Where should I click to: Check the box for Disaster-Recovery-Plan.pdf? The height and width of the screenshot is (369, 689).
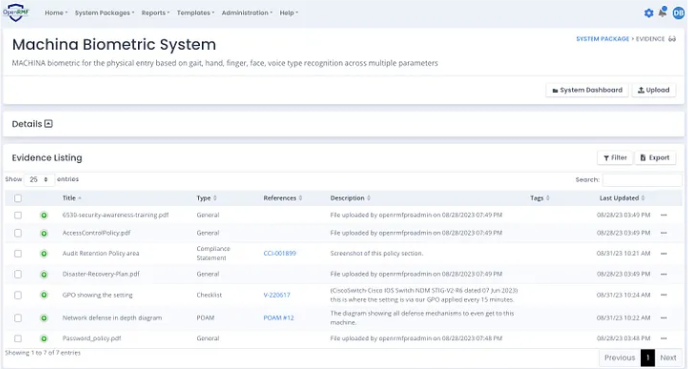(18, 274)
